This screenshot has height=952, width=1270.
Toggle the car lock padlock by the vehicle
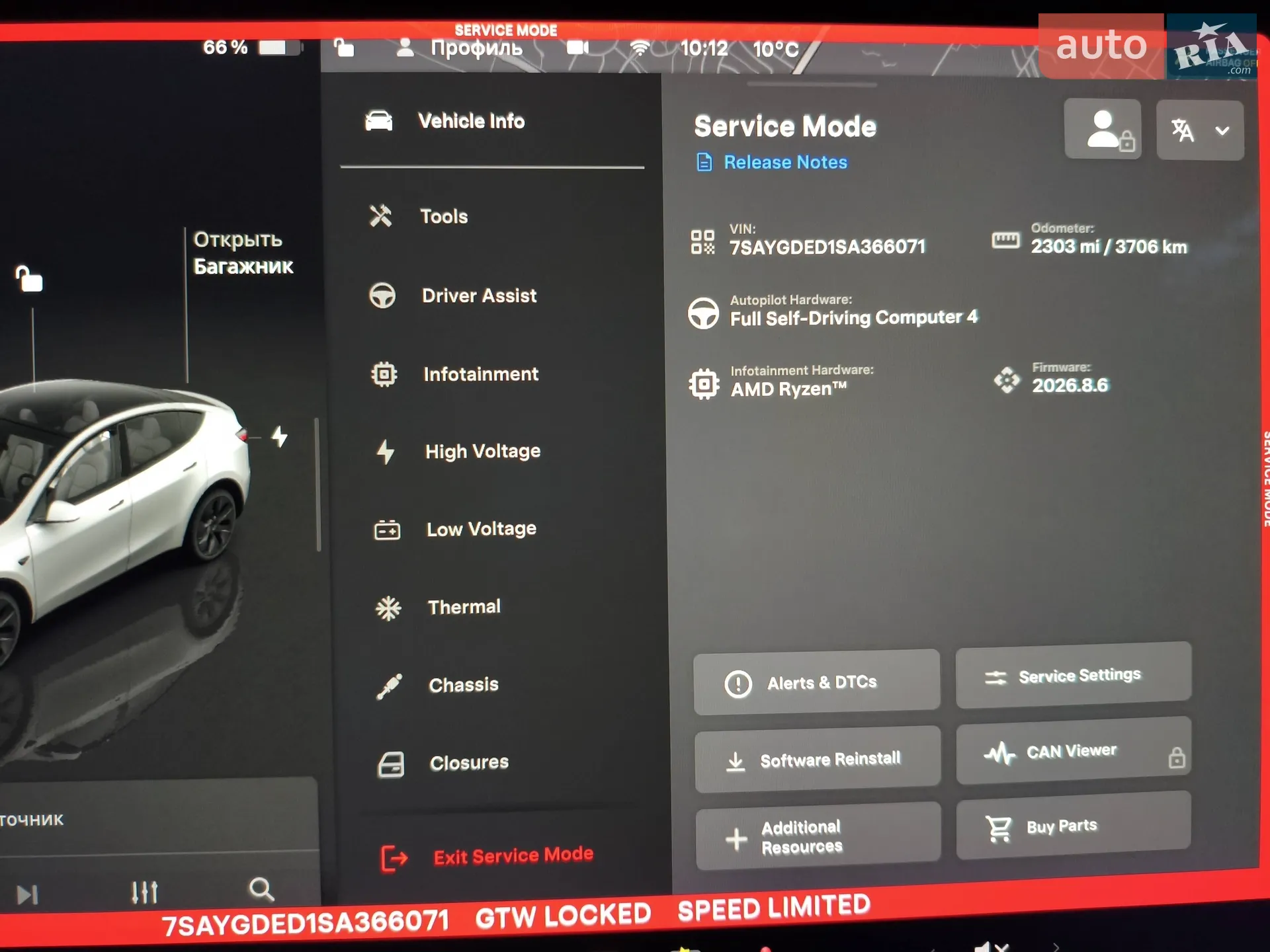[29, 278]
